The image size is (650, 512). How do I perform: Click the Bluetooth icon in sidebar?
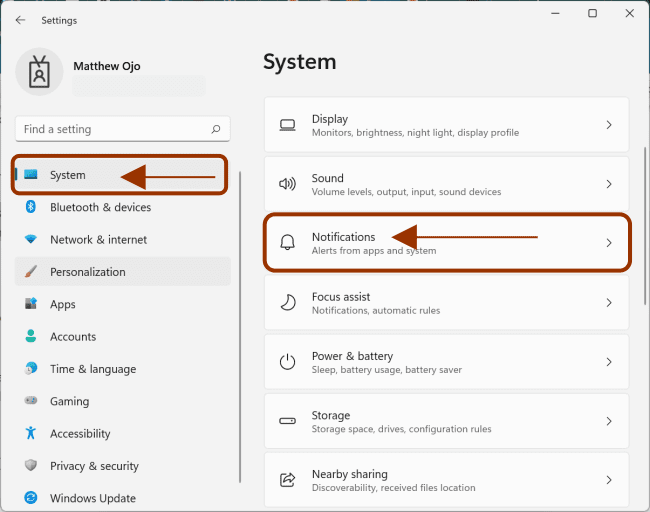31,206
